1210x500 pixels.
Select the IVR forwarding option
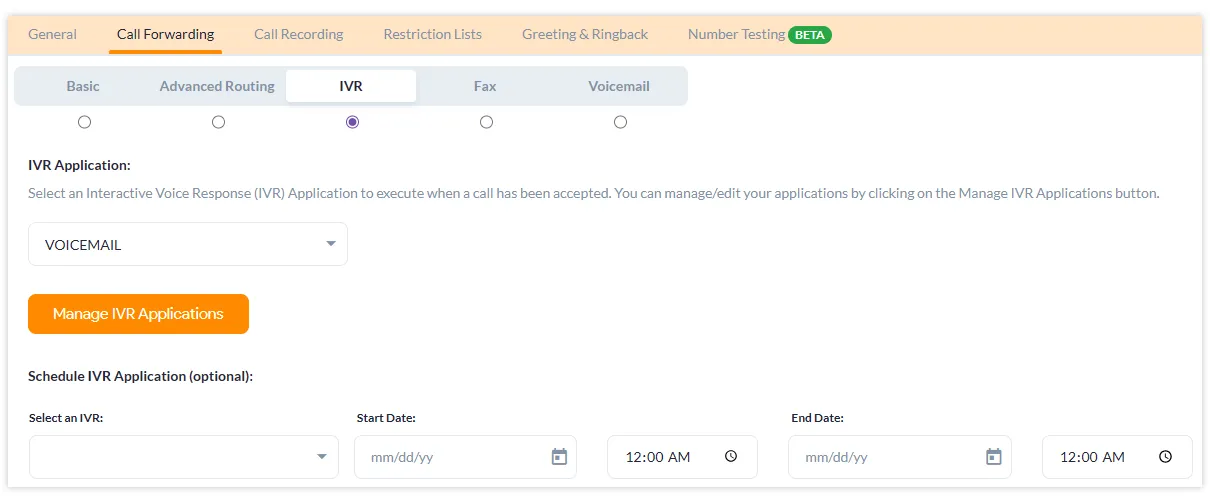[x=351, y=86]
